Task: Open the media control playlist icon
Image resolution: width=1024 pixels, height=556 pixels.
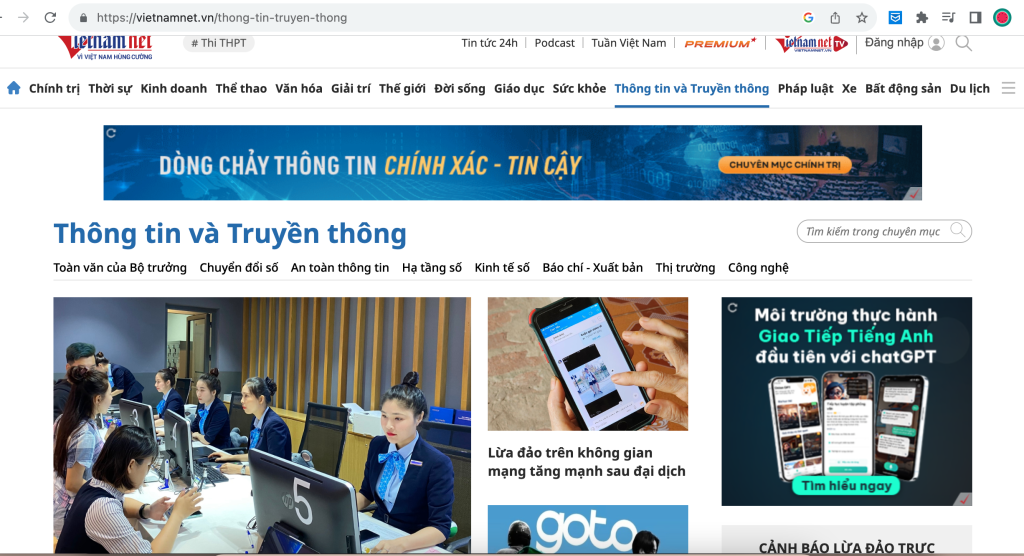Action: click(949, 18)
